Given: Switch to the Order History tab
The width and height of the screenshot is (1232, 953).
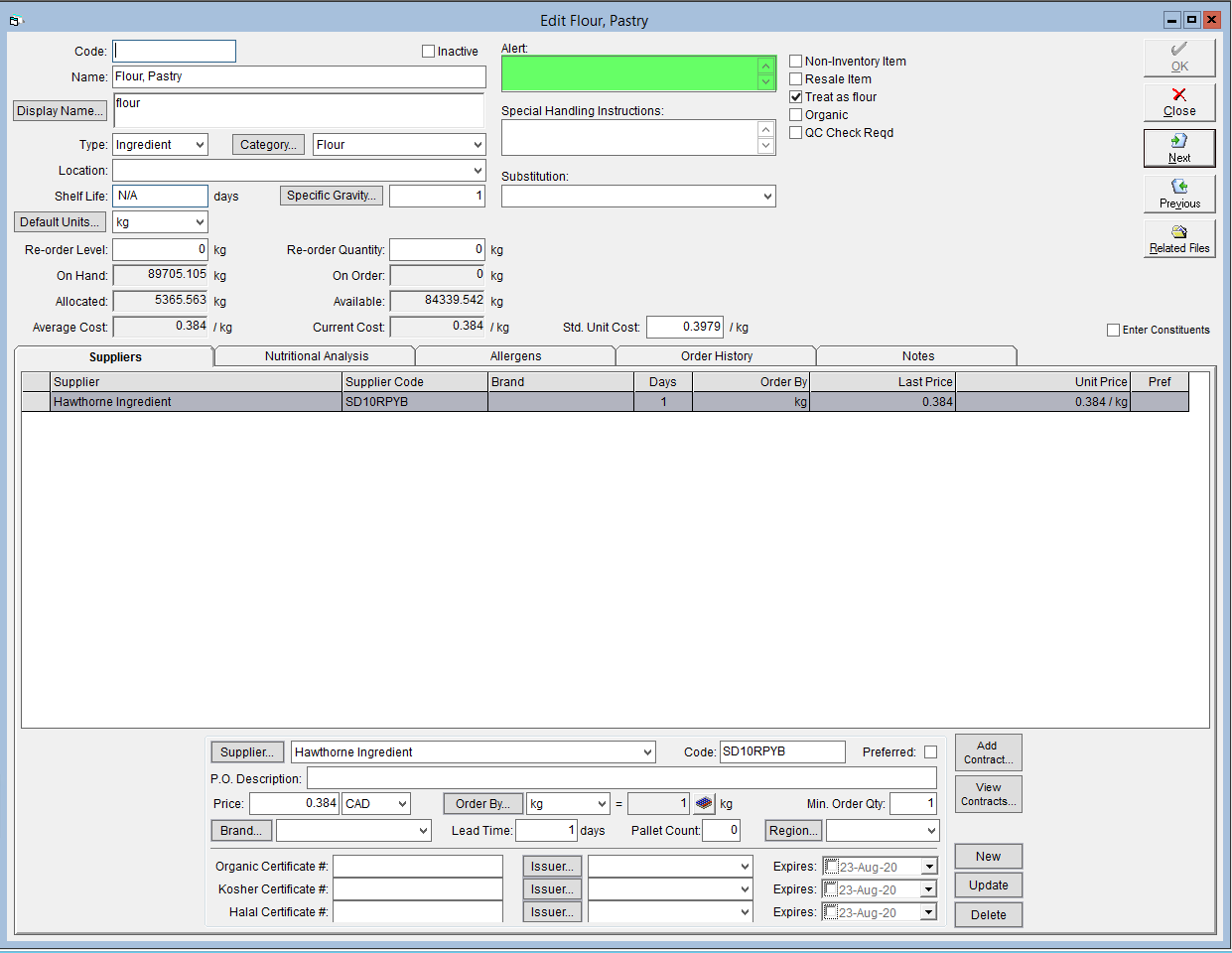Looking at the screenshot, I should [717, 355].
